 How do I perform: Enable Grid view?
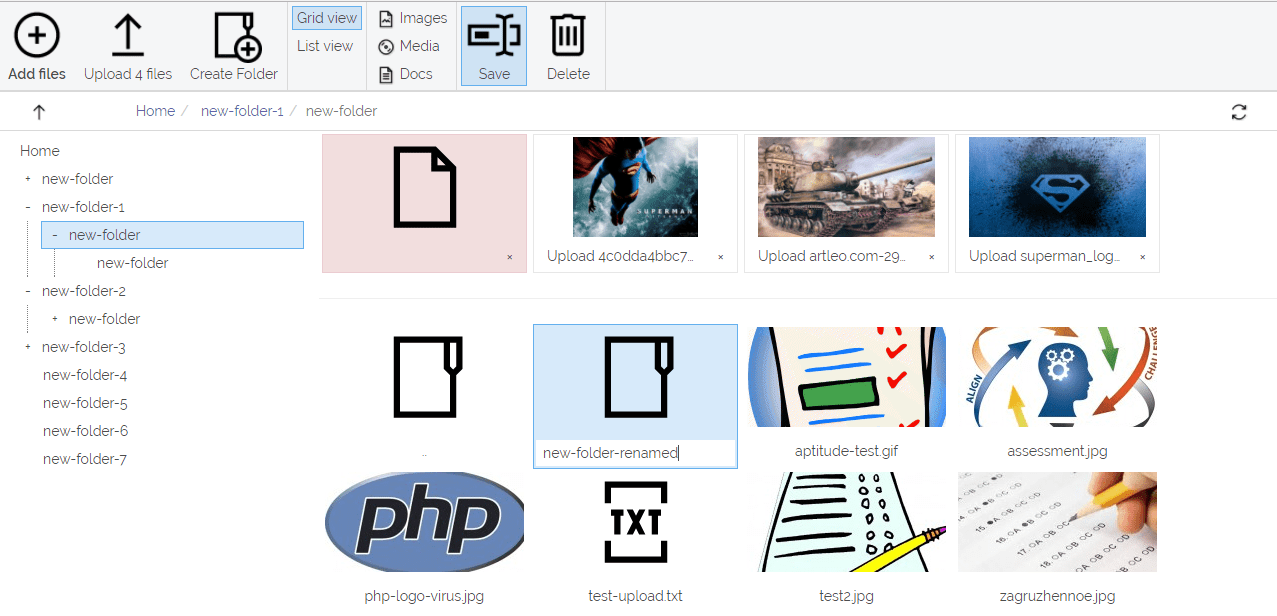click(x=326, y=17)
